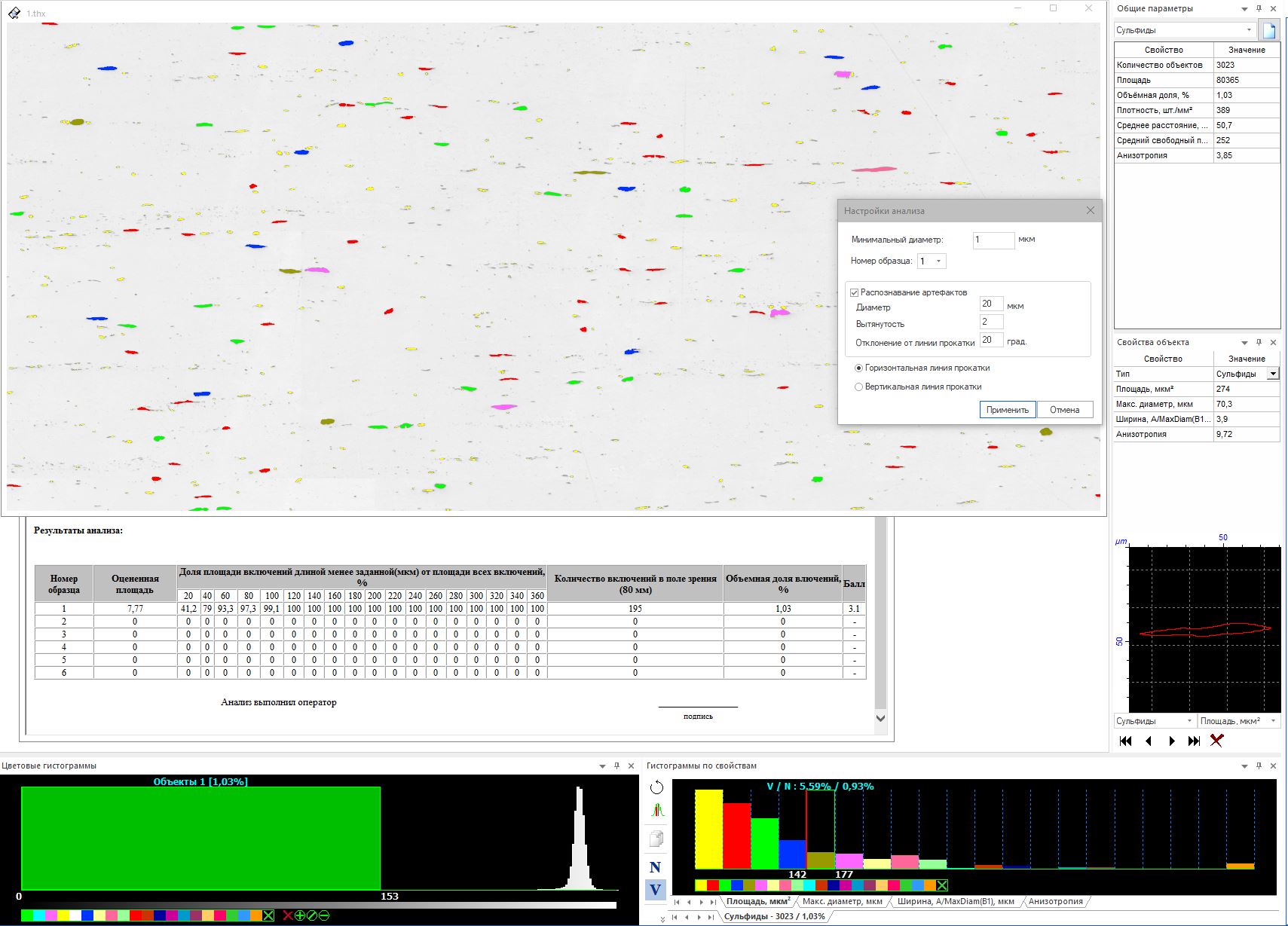Click the copy histogram icon

[x=656, y=839]
